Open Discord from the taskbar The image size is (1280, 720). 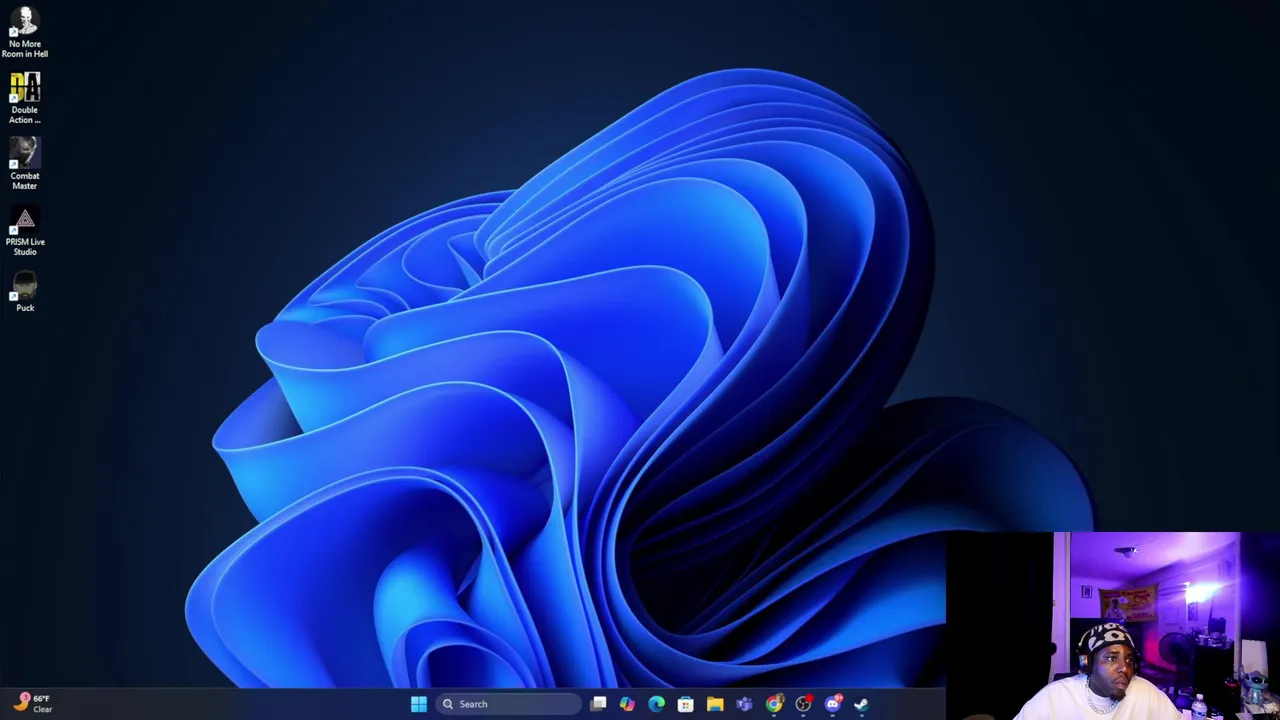click(x=833, y=704)
